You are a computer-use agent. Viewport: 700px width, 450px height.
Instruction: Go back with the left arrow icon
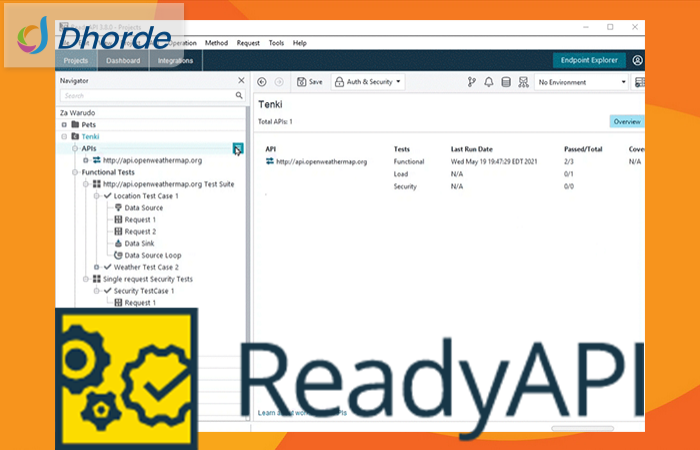pyautogui.click(x=262, y=82)
